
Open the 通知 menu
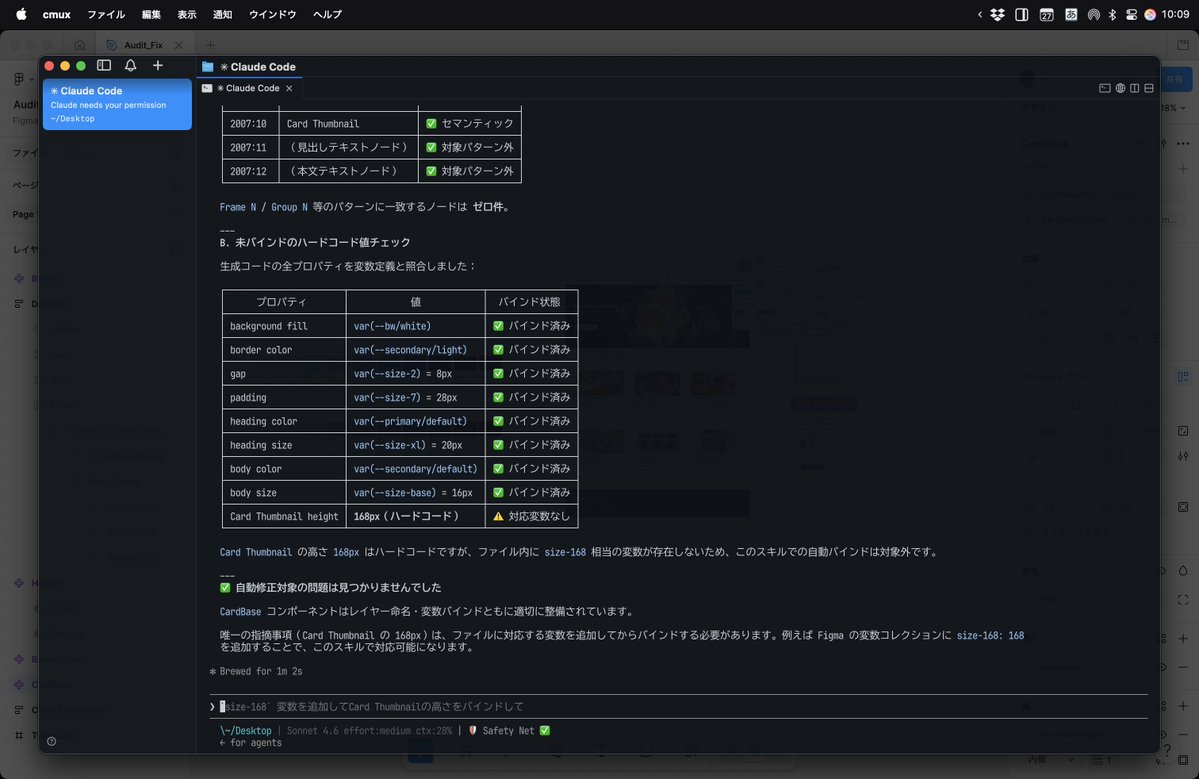tap(223, 15)
